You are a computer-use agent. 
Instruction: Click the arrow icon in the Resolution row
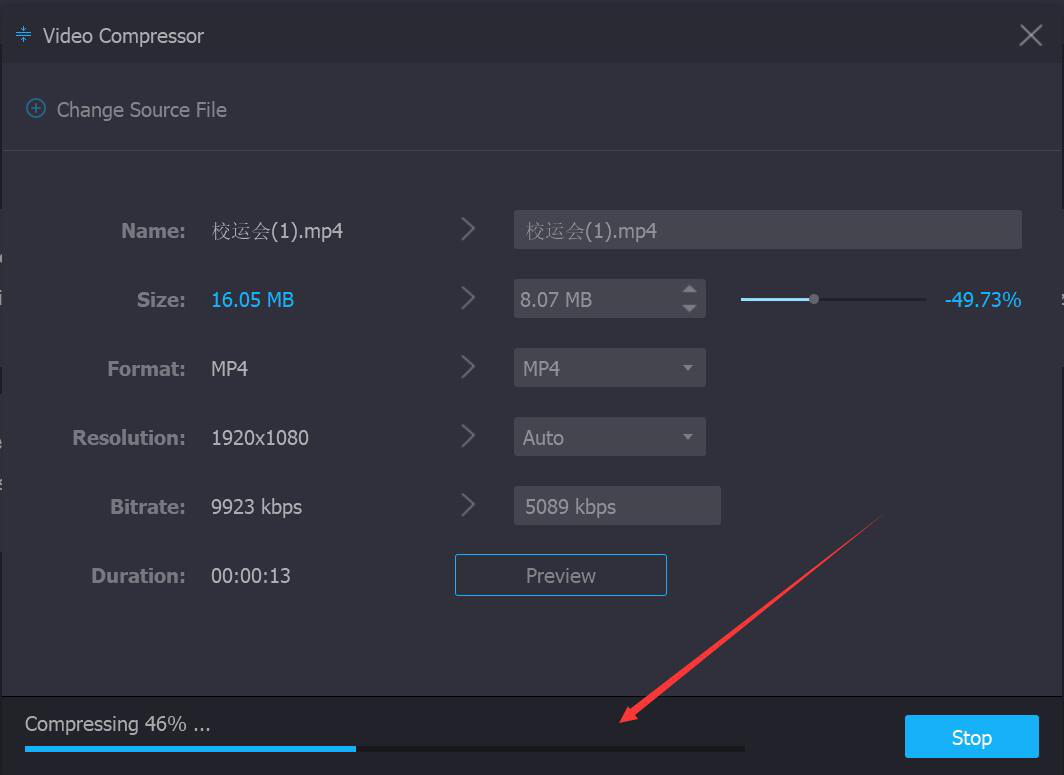click(x=467, y=437)
